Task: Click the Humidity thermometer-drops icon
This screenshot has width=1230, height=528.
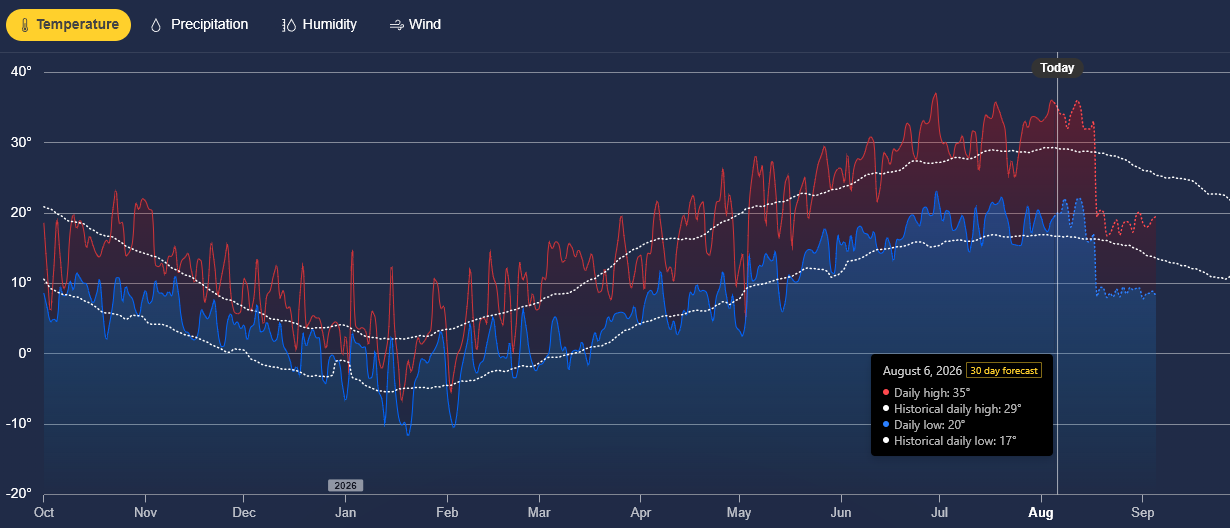Action: [x=289, y=25]
